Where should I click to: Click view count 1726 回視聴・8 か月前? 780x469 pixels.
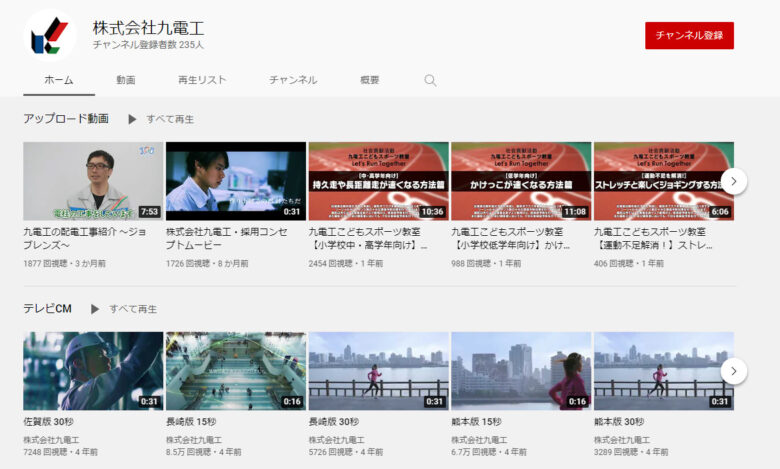pos(207,264)
